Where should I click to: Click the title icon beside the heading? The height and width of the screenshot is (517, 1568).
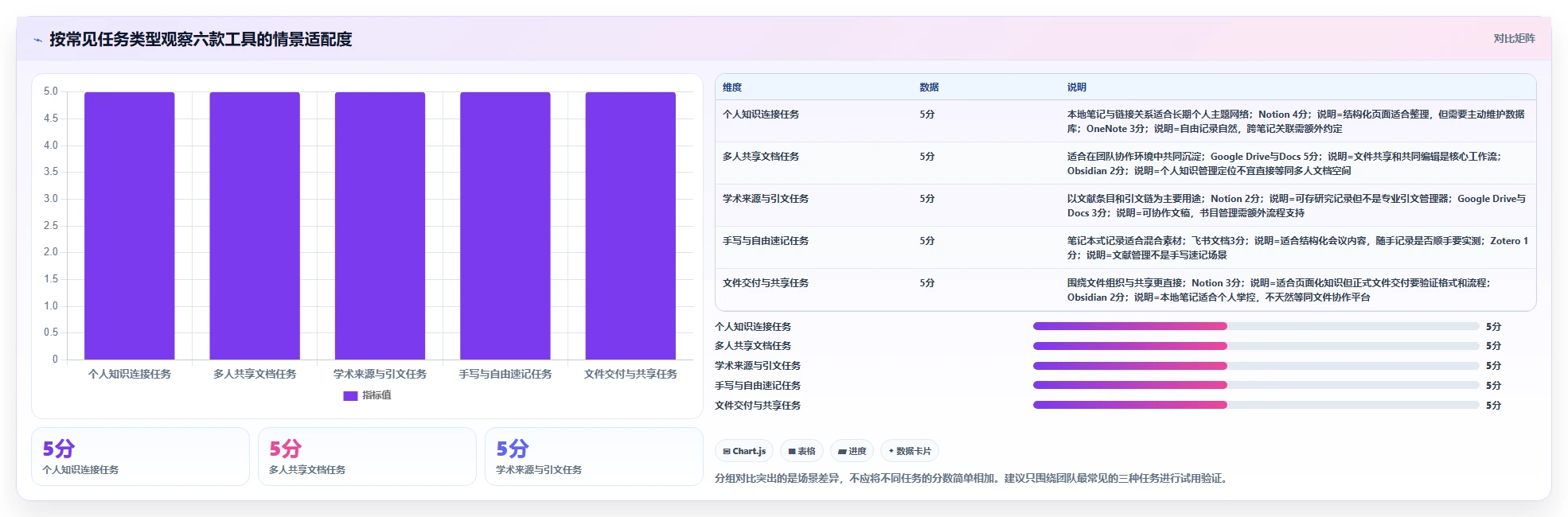point(37,40)
